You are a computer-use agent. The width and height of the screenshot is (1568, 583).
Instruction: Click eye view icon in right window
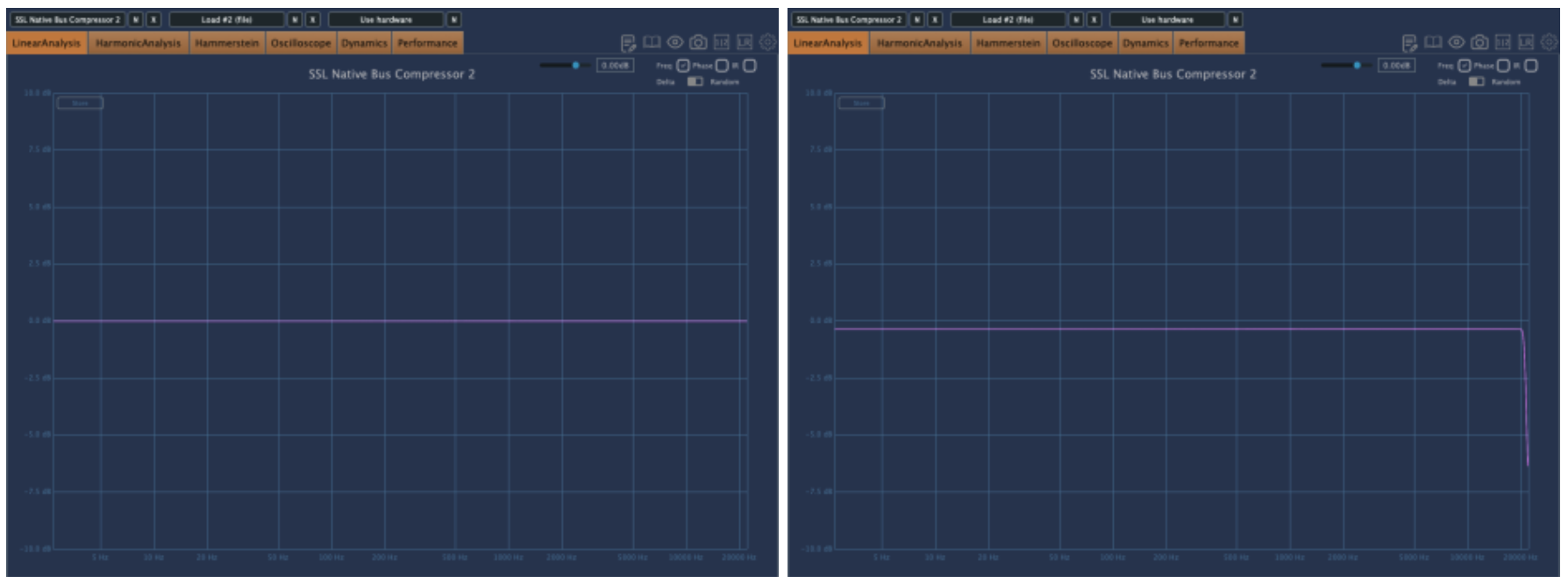(1456, 42)
